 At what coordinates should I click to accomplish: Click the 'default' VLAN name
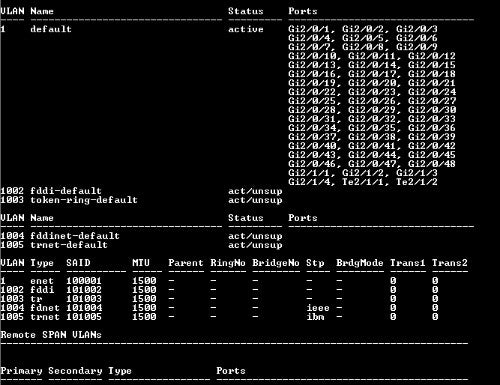51,29
